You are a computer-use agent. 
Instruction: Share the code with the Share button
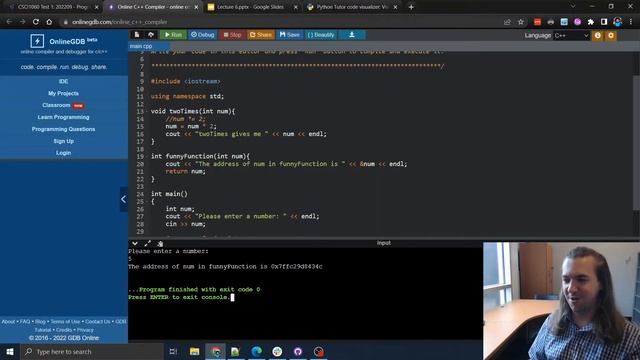[260, 35]
